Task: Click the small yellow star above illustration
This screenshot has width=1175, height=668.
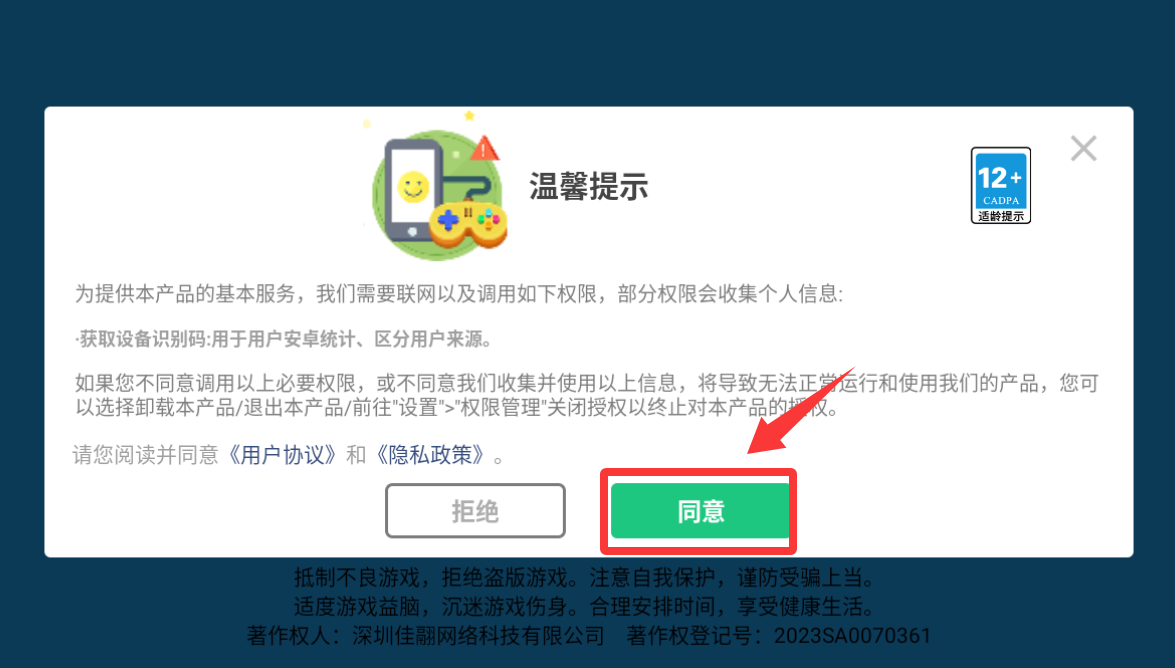Action: click(x=469, y=115)
